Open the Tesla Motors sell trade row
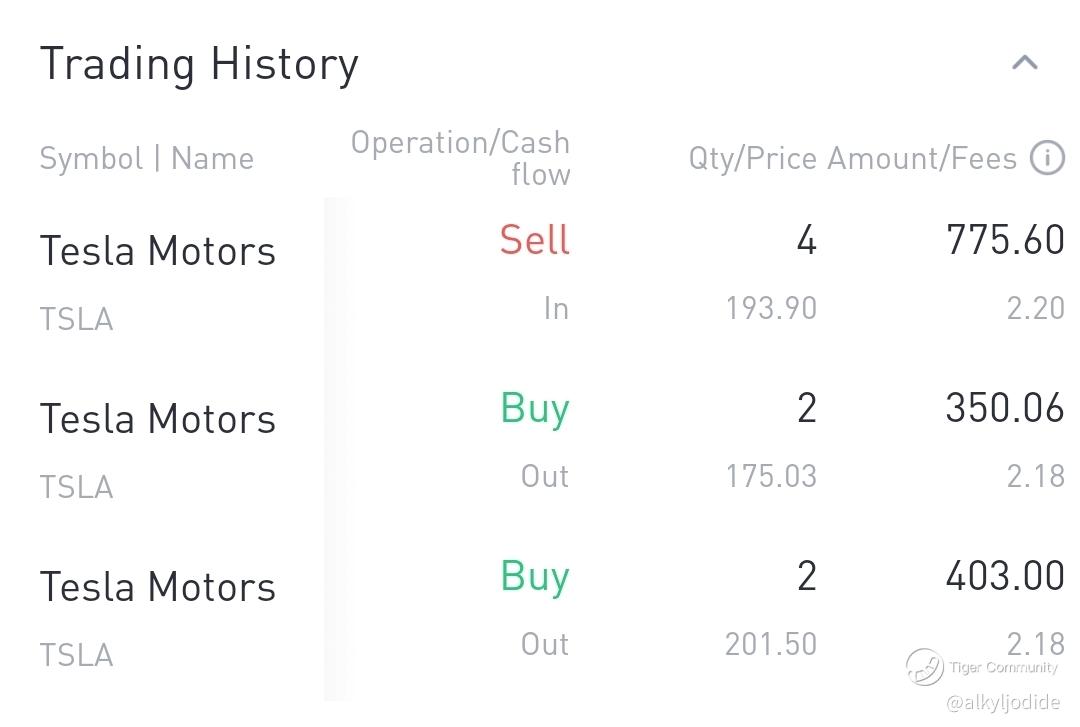Viewport: 1080px width, 727px height. pos(158,250)
